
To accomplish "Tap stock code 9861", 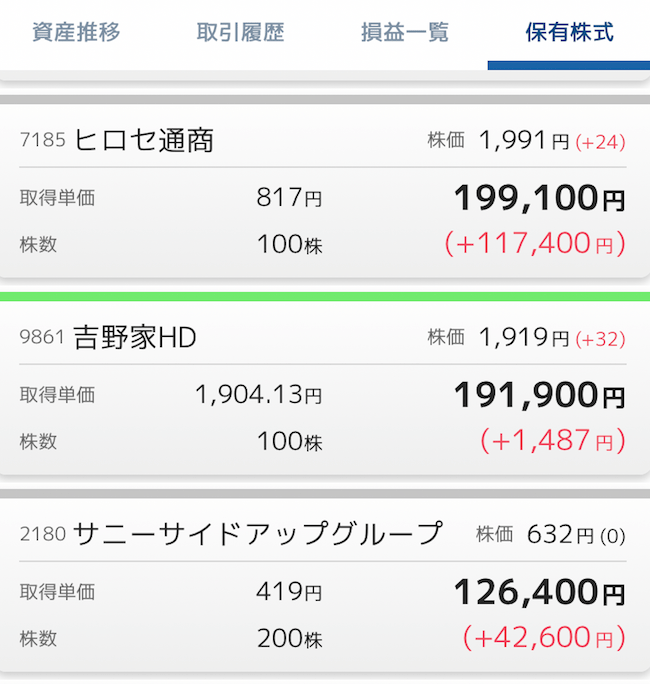I will tap(42, 337).
